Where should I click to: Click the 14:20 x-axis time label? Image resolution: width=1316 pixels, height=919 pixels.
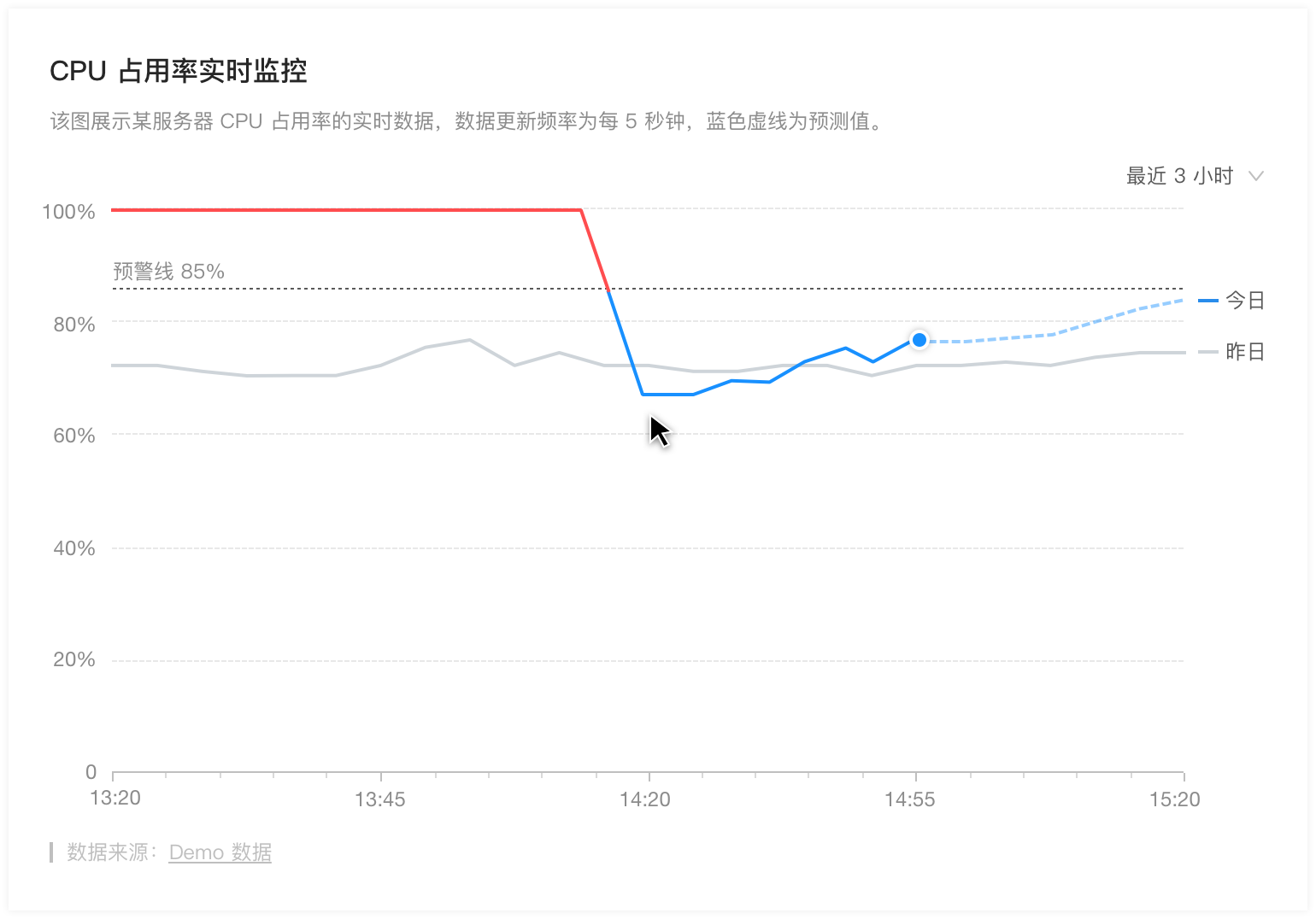645,799
